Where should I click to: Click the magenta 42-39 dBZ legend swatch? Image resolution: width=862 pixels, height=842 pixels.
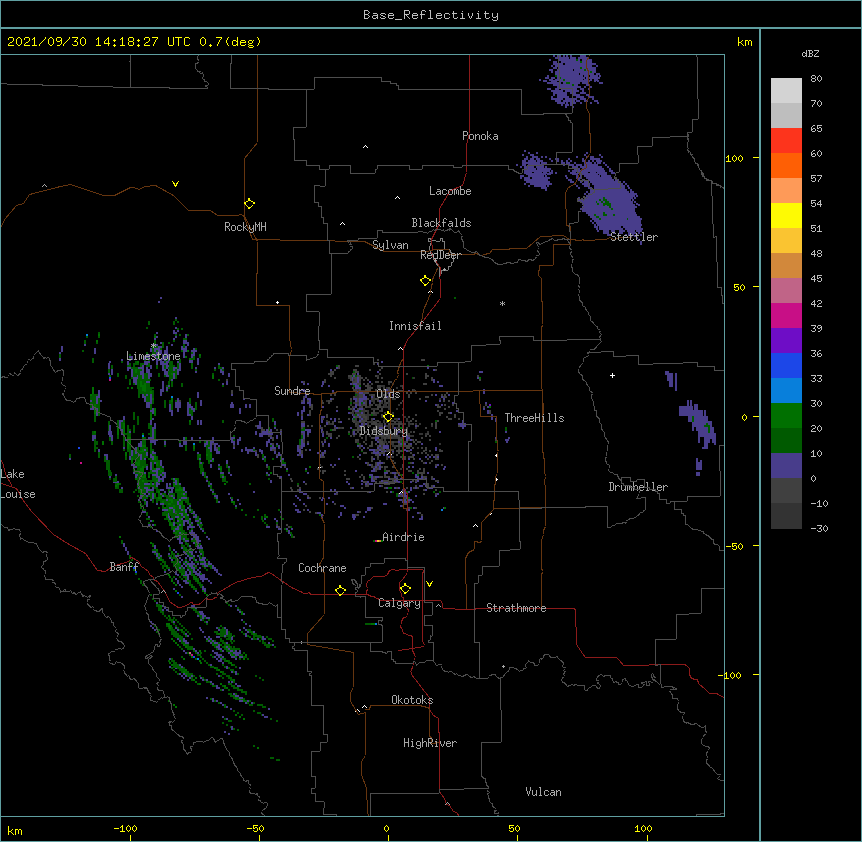click(x=786, y=315)
